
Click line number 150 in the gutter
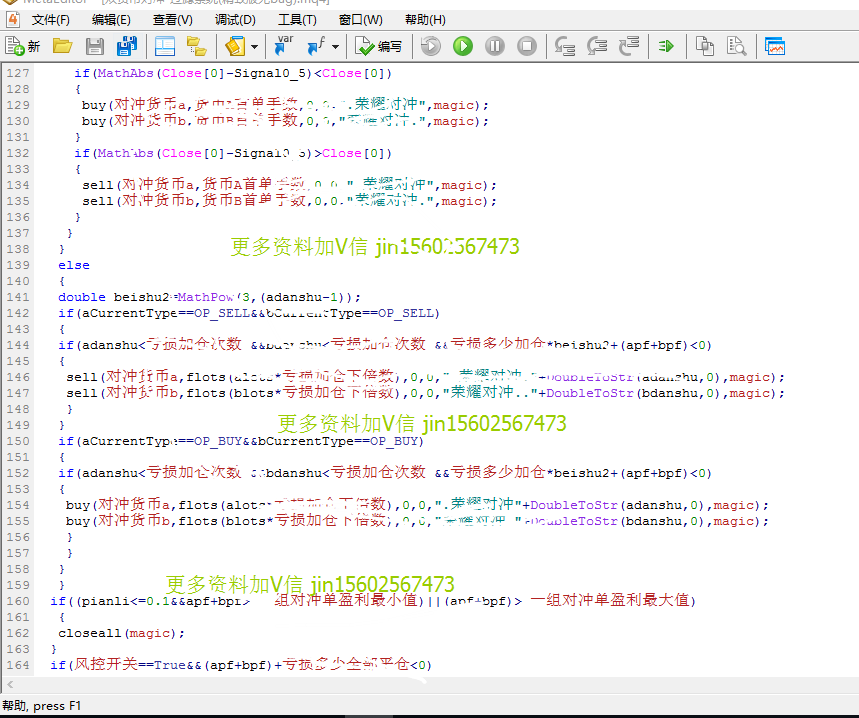click(x=18, y=441)
